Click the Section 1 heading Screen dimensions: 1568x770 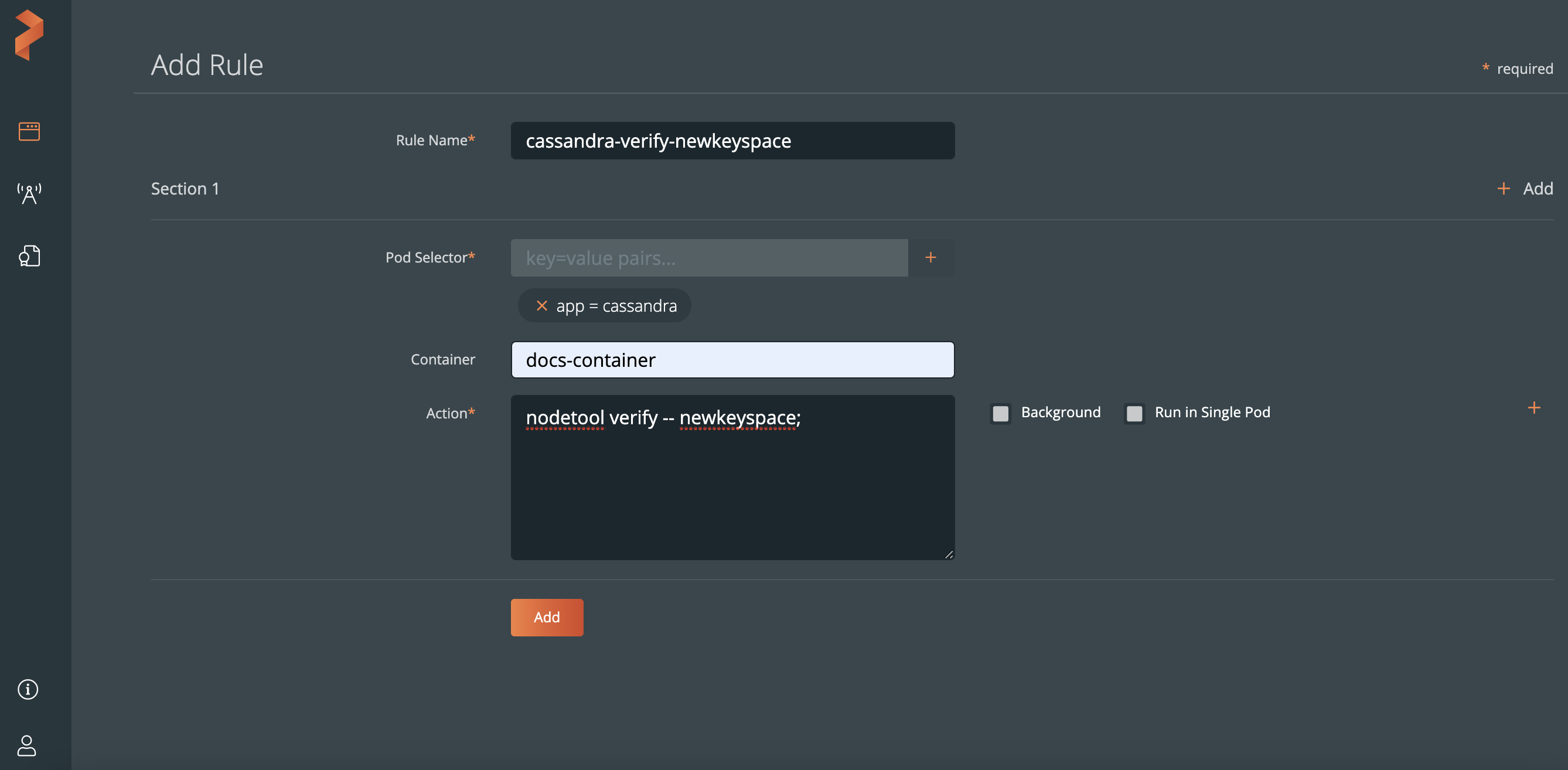(x=185, y=189)
